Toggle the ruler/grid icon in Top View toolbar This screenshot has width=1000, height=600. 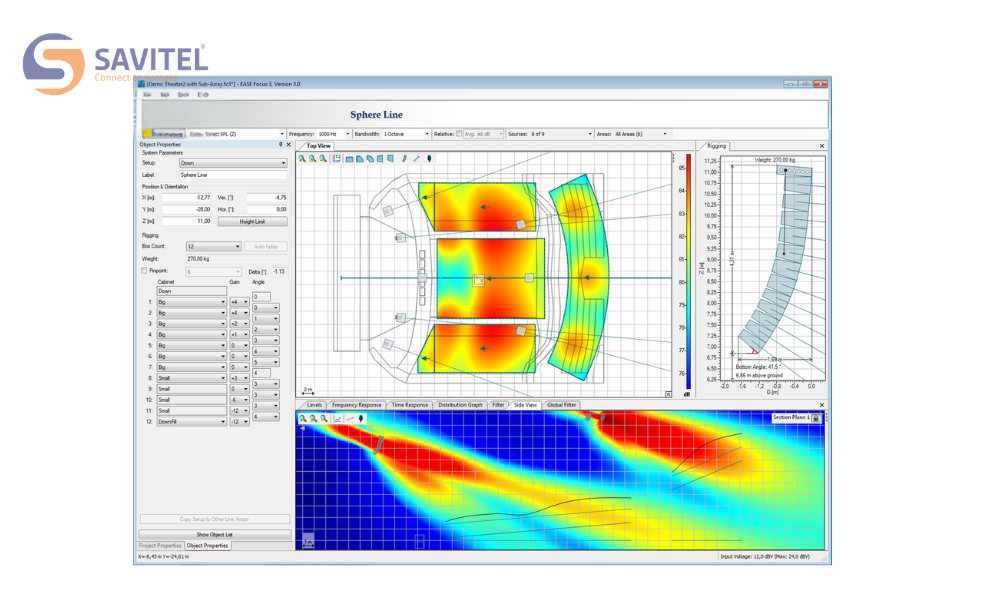337,159
